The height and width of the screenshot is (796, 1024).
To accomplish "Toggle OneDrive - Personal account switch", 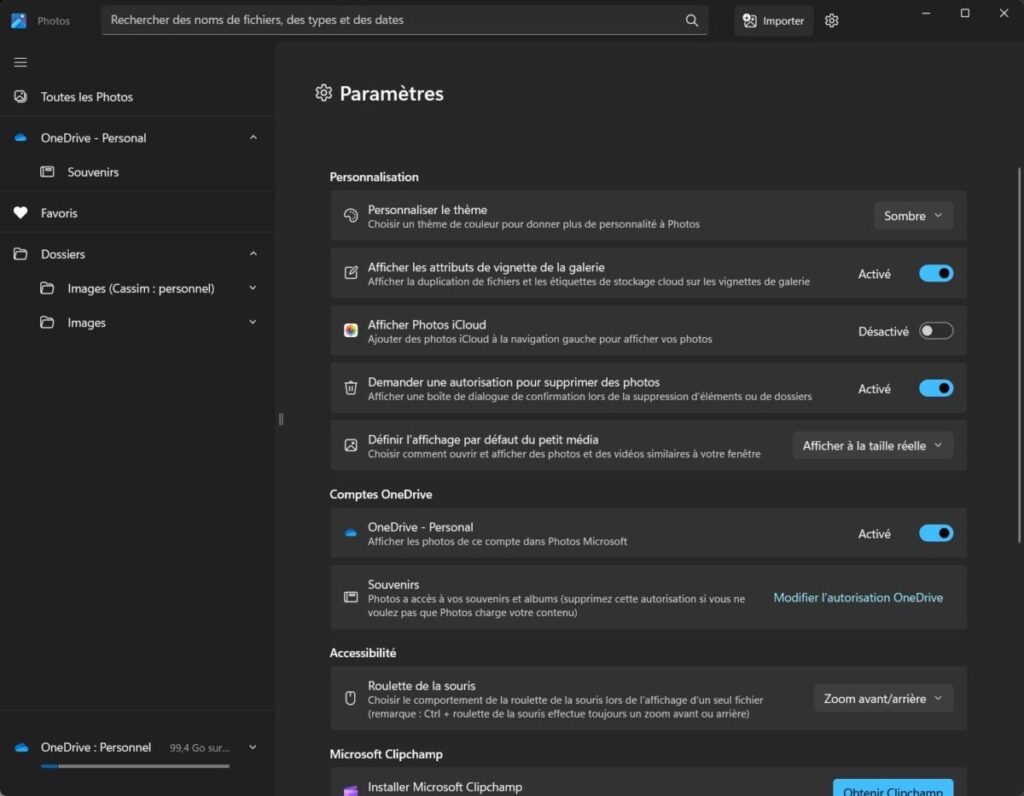I will click(x=936, y=533).
